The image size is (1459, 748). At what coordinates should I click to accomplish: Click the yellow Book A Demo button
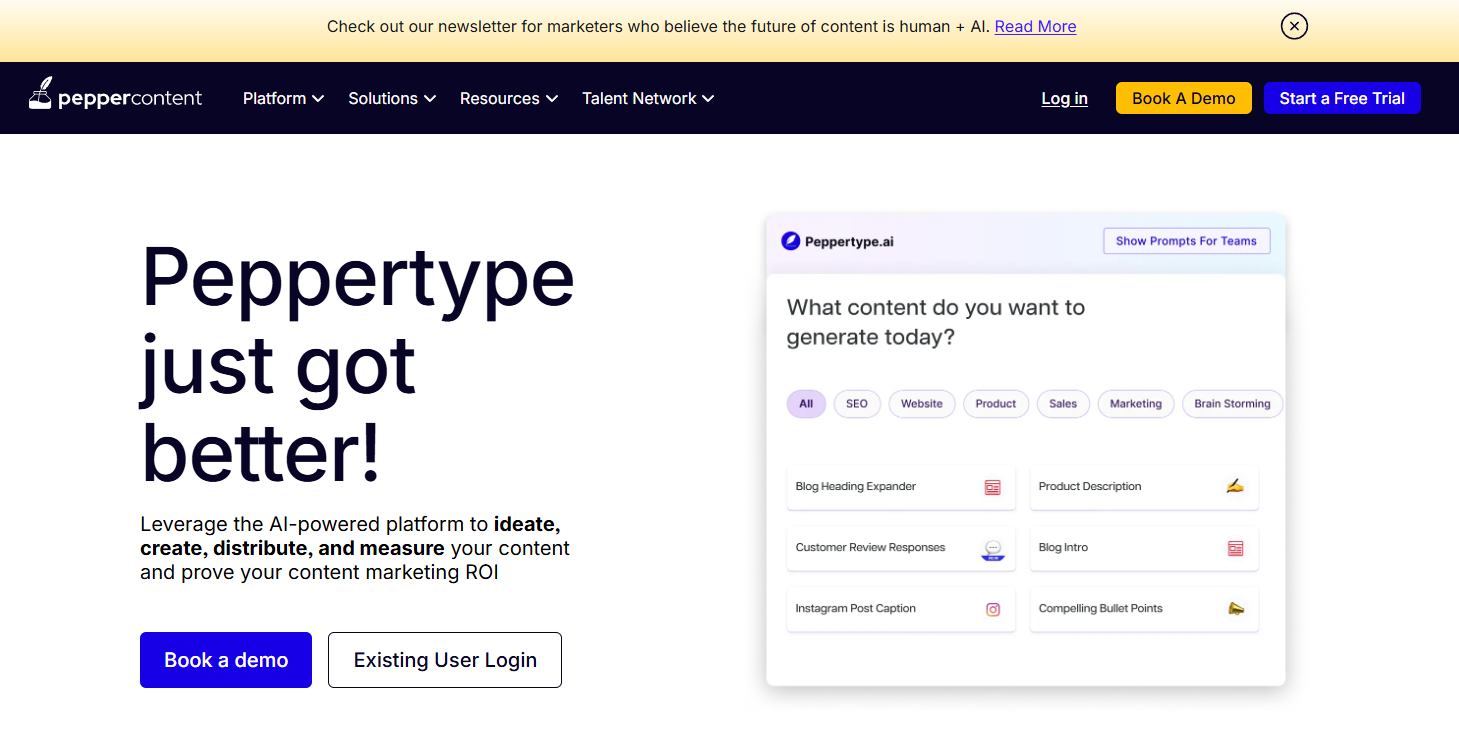point(1183,98)
